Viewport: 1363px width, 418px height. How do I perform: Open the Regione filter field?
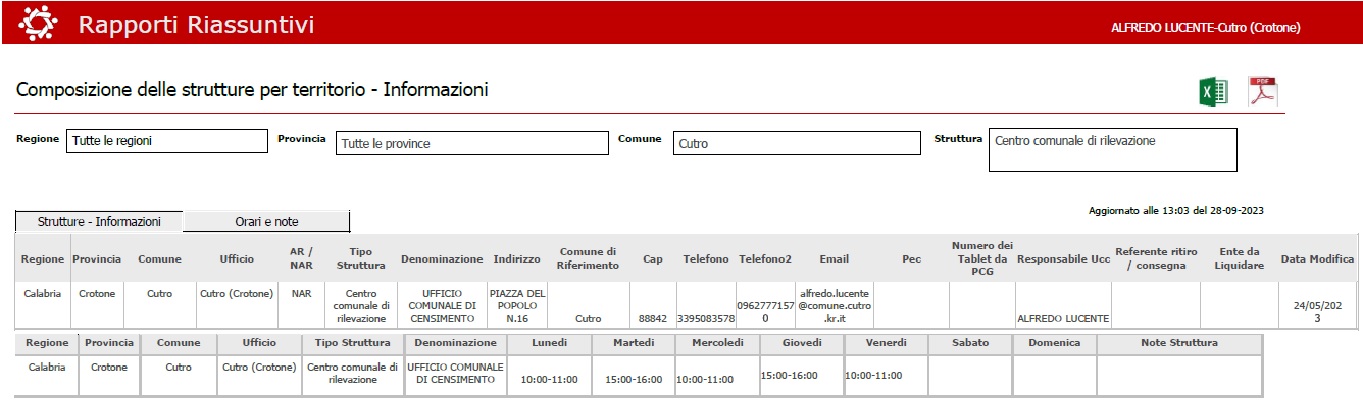166,141
